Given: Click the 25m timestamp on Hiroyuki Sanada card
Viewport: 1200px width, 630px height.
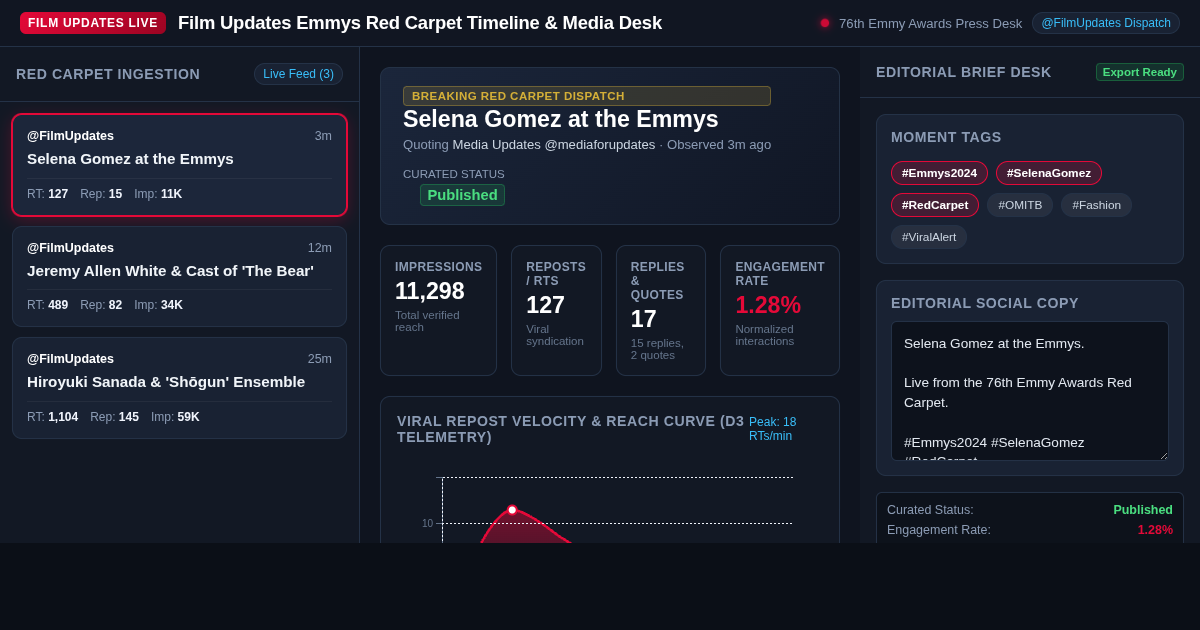Looking at the screenshot, I should 320,359.
